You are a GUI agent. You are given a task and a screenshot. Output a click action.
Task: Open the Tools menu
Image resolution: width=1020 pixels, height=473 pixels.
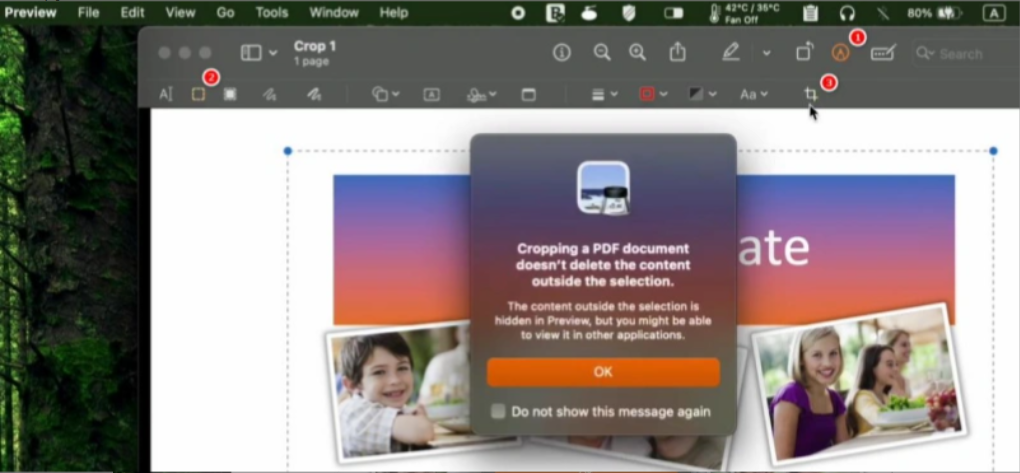pyautogui.click(x=272, y=13)
